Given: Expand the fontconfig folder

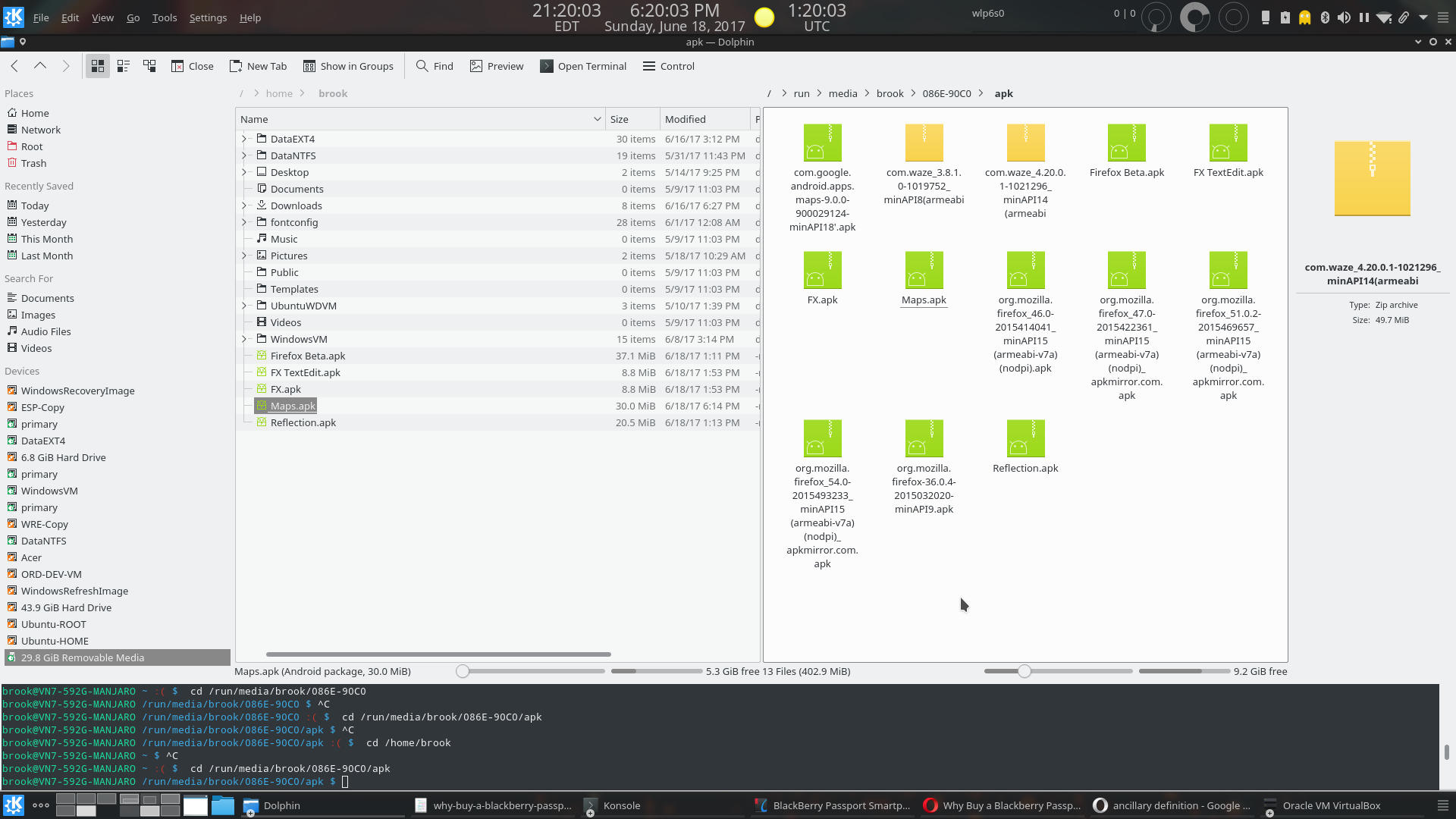Looking at the screenshot, I should tap(244, 222).
